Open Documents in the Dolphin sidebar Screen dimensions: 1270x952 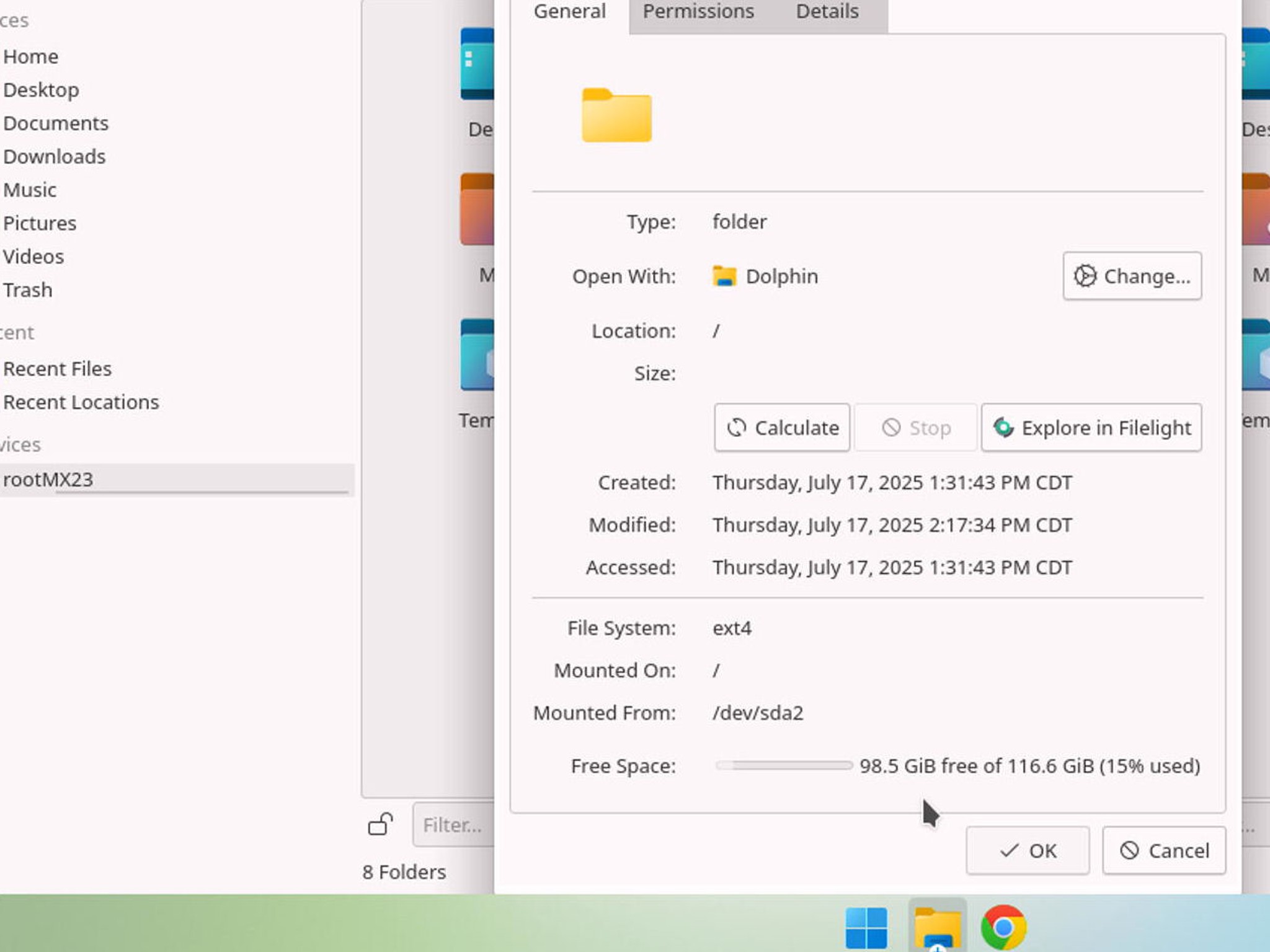(56, 123)
